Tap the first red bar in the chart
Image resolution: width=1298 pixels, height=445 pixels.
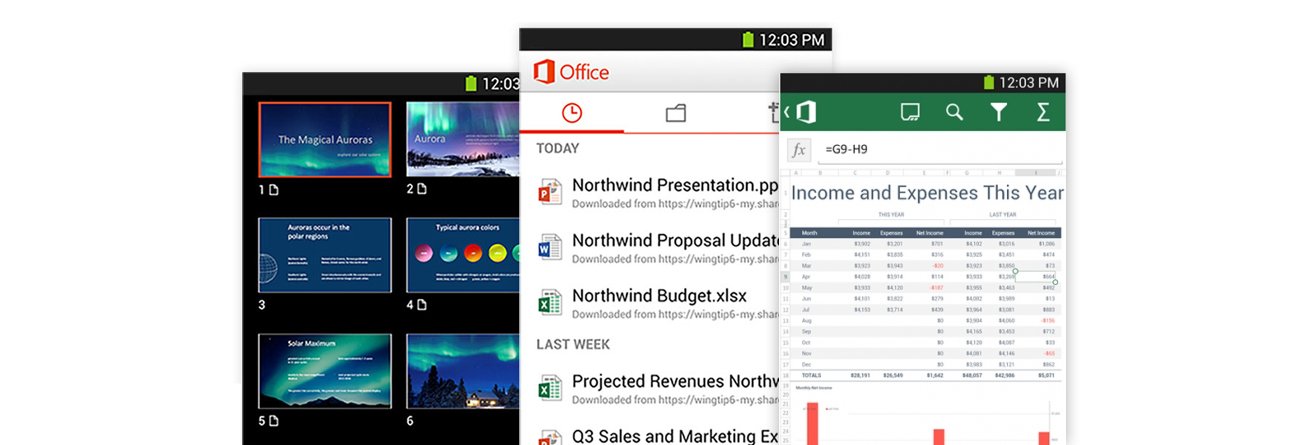point(812,424)
